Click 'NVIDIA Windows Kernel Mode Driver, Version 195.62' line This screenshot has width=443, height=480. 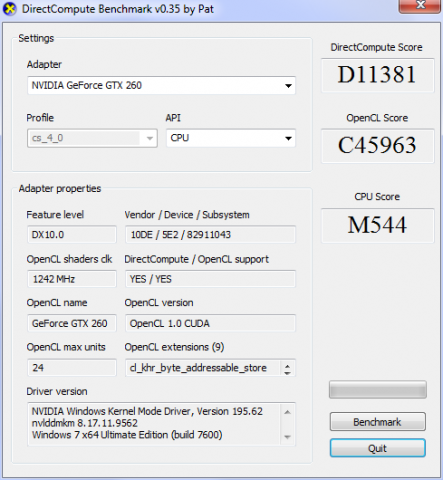click(147, 411)
